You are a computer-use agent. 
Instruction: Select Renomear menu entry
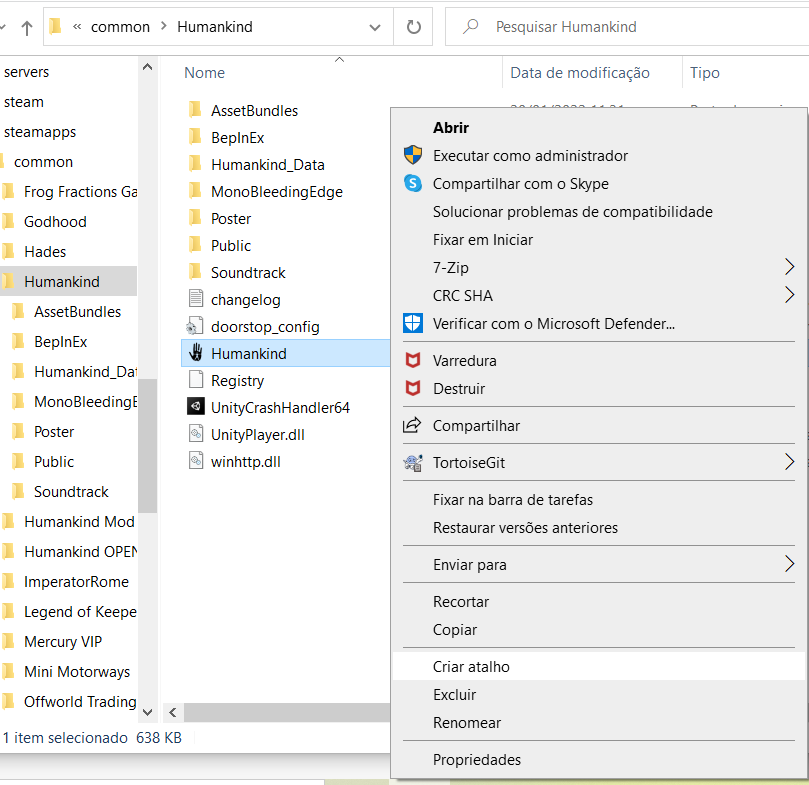tap(598, 723)
